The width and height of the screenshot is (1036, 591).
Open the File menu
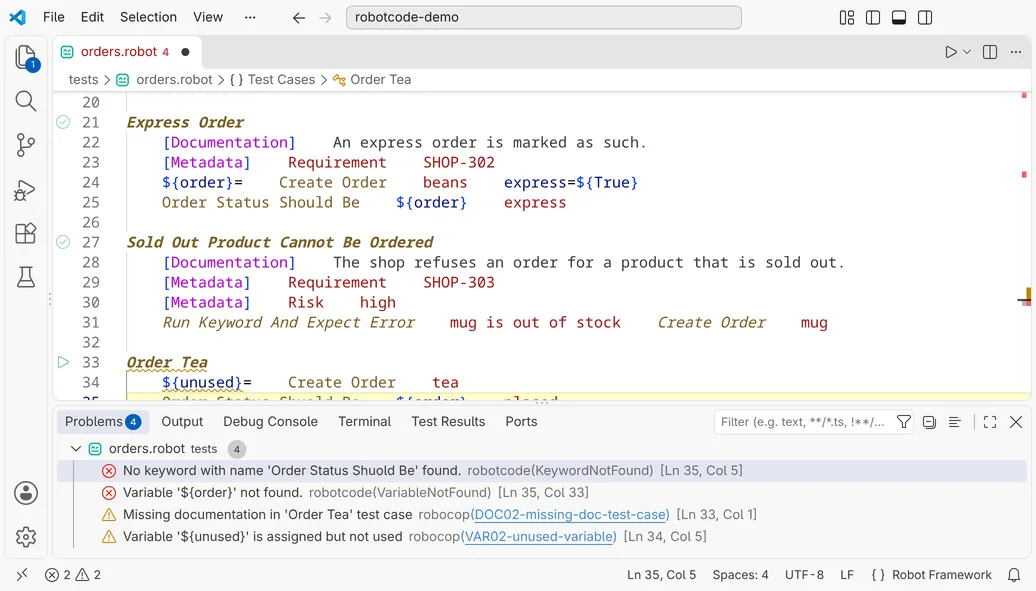point(54,17)
